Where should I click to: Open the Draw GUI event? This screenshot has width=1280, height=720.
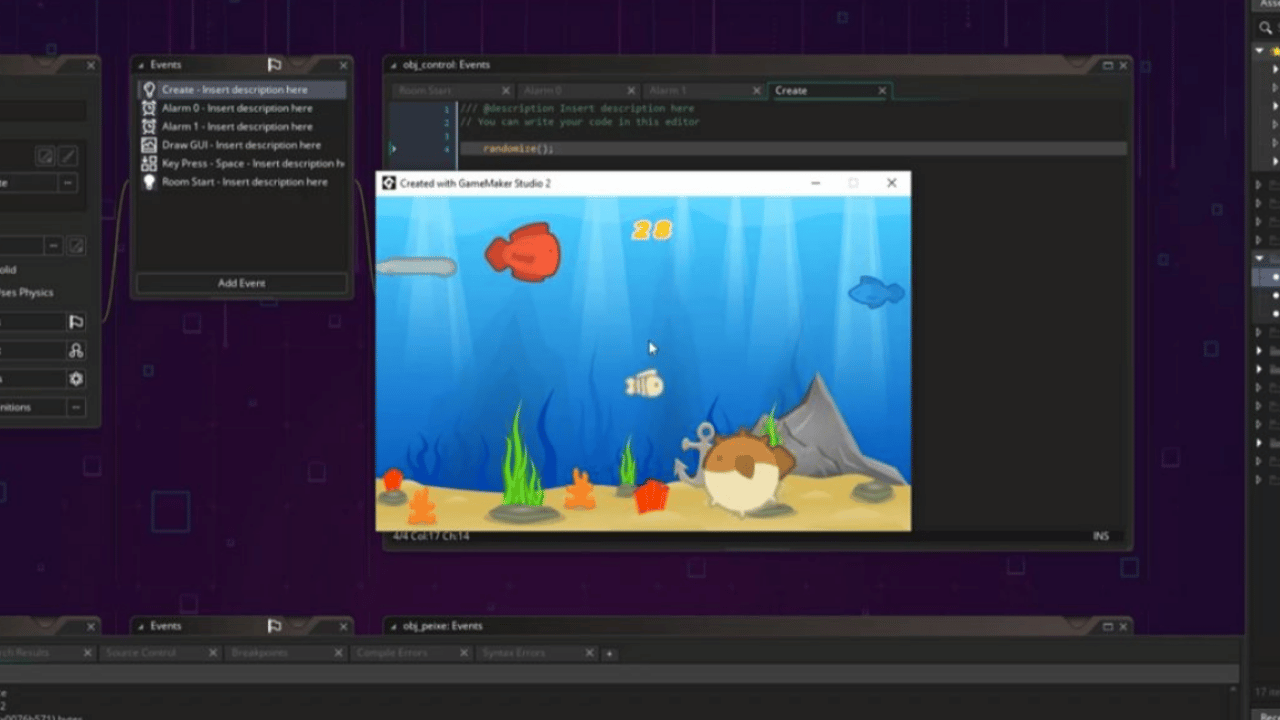(241, 145)
